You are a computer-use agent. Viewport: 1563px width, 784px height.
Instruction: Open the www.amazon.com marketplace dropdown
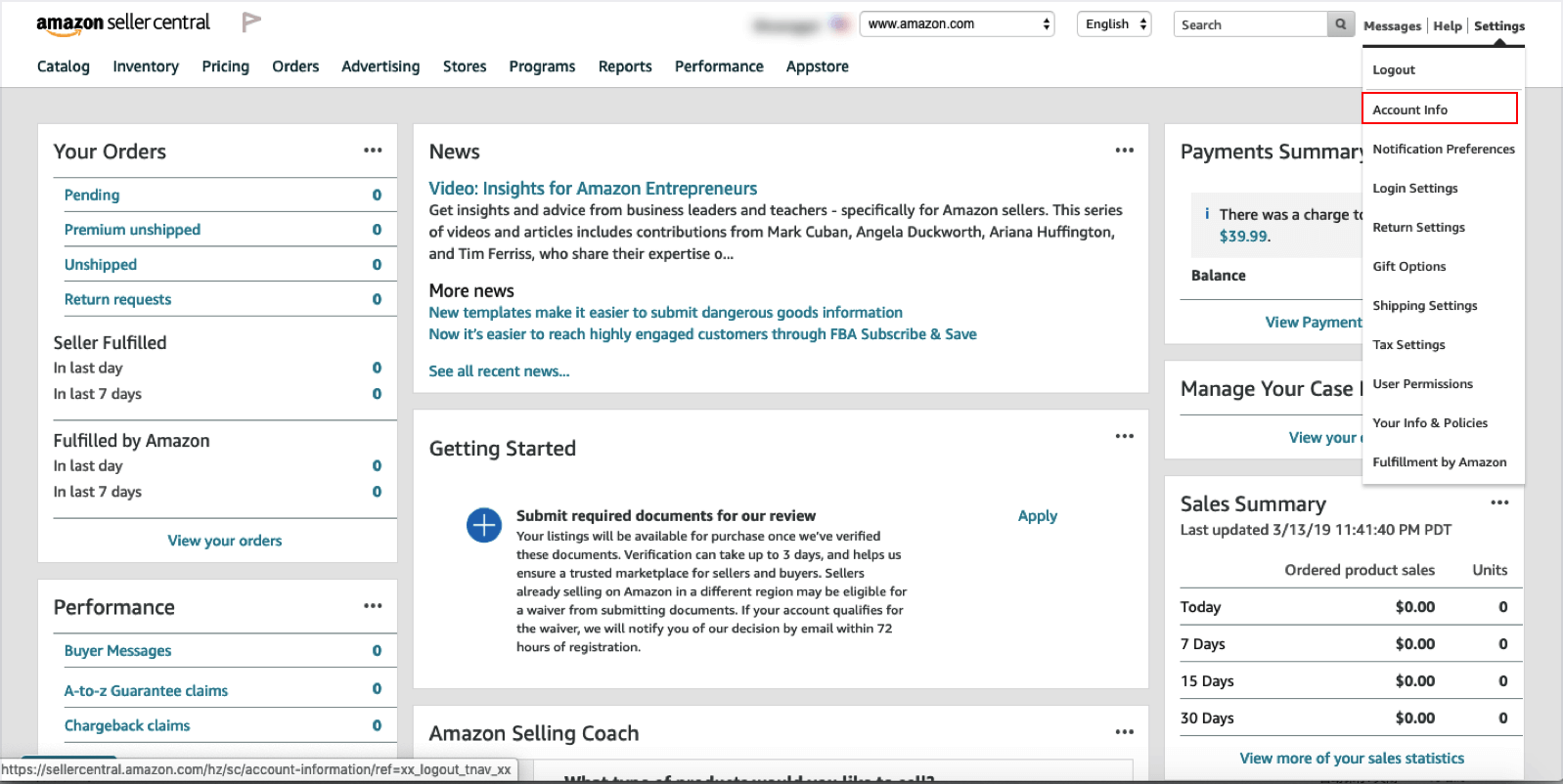click(x=957, y=24)
